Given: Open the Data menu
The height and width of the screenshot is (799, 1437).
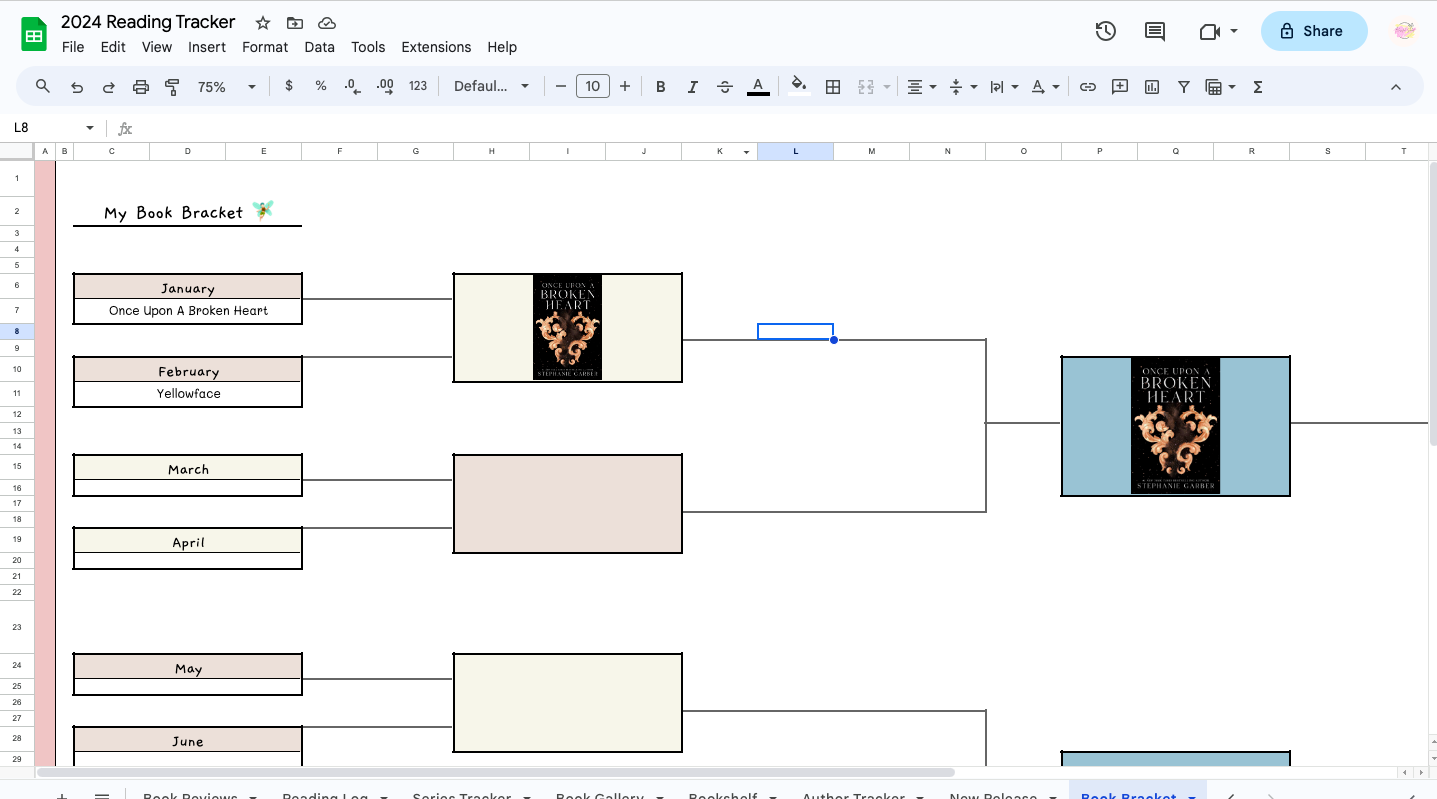Looking at the screenshot, I should click(320, 47).
